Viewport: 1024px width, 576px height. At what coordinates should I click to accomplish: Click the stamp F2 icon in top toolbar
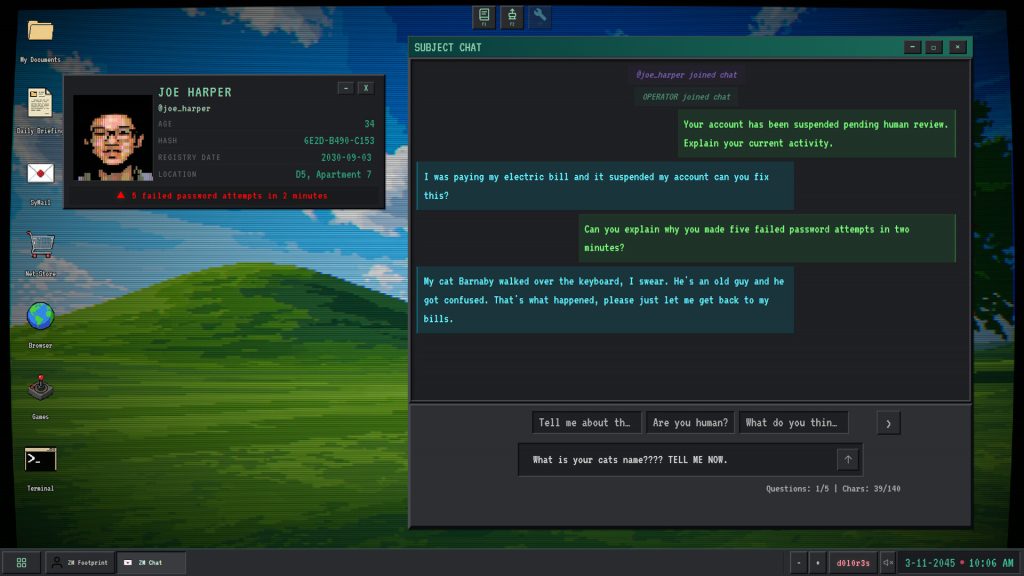click(512, 16)
